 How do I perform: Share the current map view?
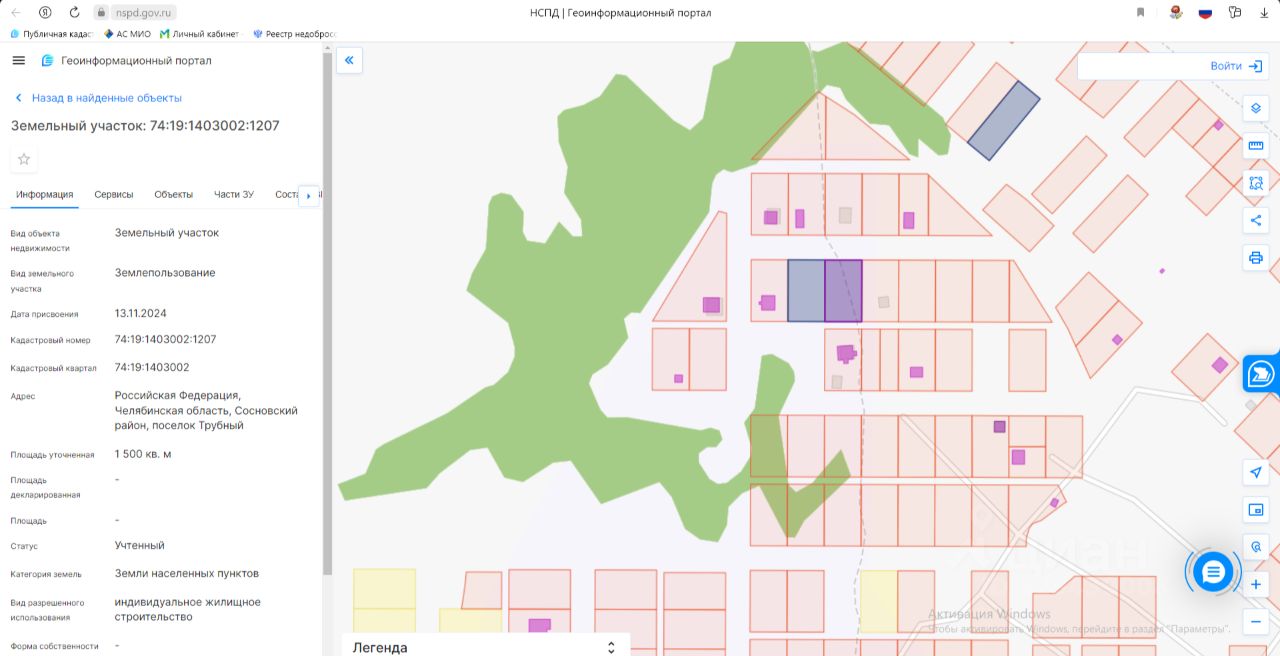[1256, 220]
